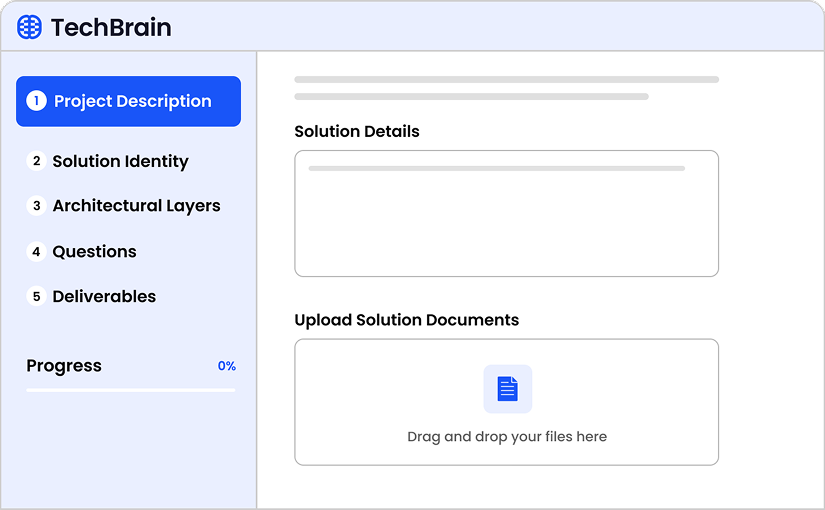The width and height of the screenshot is (825, 510).
Task: Click the step 2 number badge
Action: [x=37, y=161]
